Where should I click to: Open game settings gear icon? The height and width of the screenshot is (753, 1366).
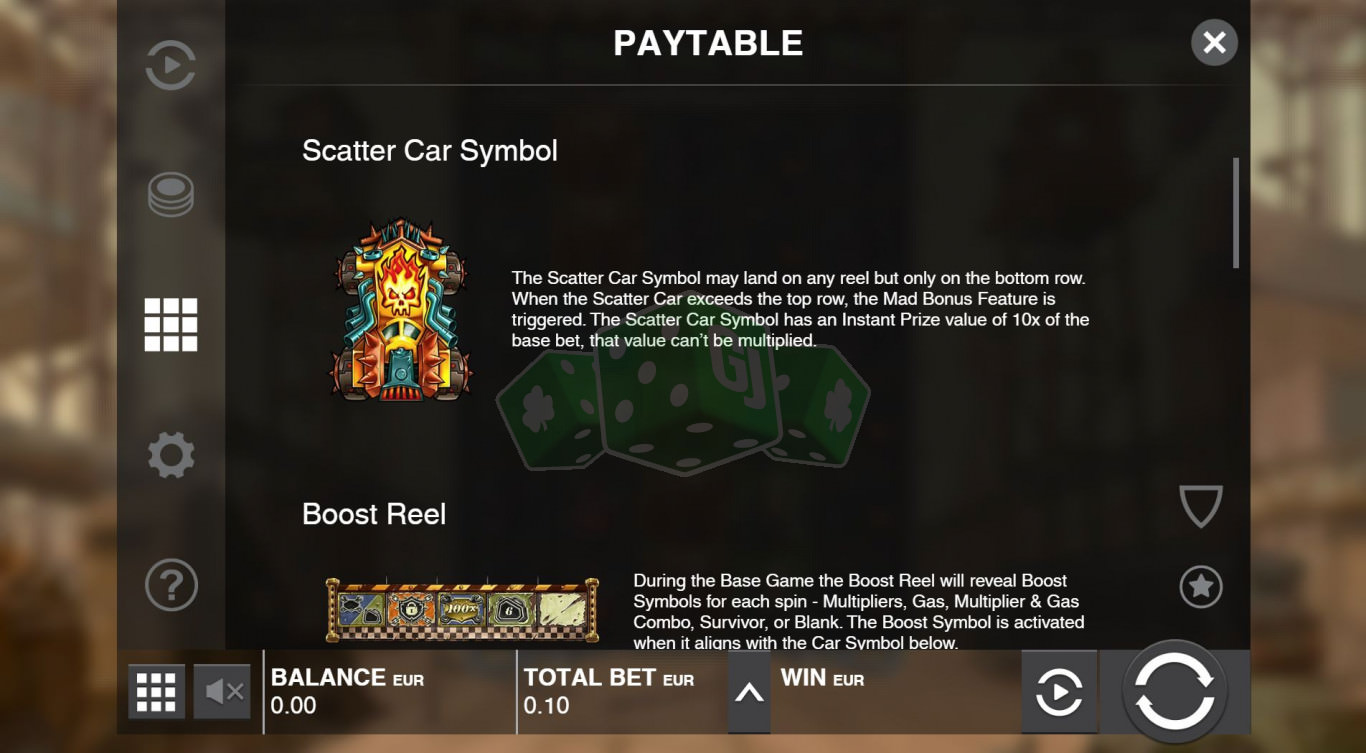pyautogui.click(x=171, y=456)
